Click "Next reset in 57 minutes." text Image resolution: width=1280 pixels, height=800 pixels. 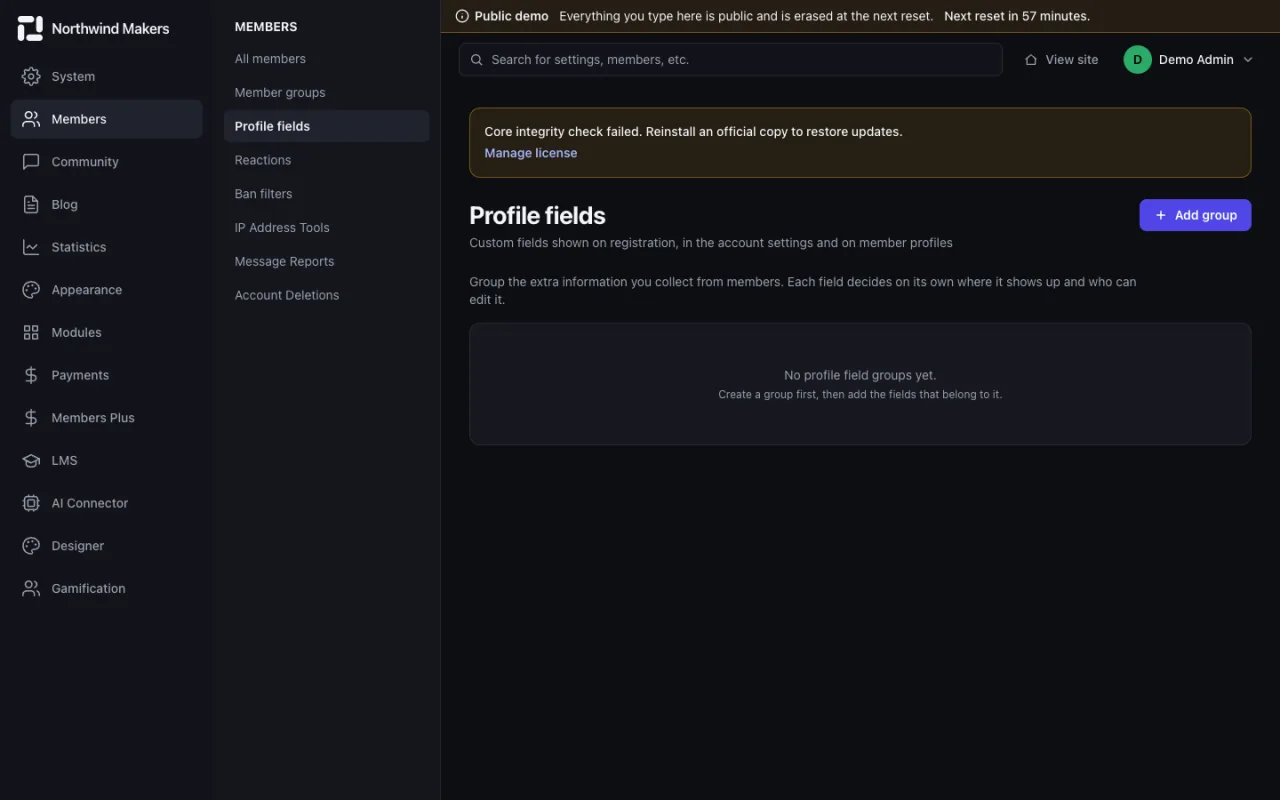1017,16
